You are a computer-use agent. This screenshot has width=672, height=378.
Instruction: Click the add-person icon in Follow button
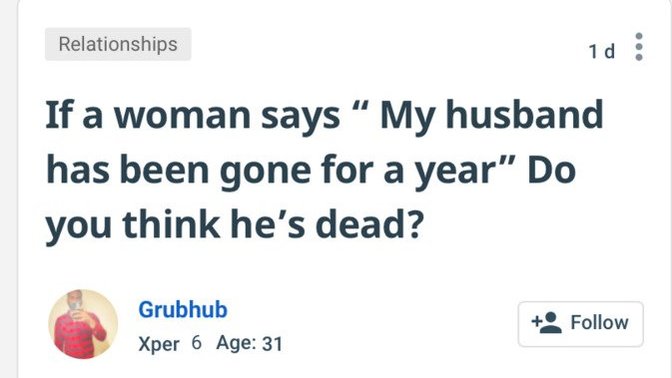tap(546, 322)
